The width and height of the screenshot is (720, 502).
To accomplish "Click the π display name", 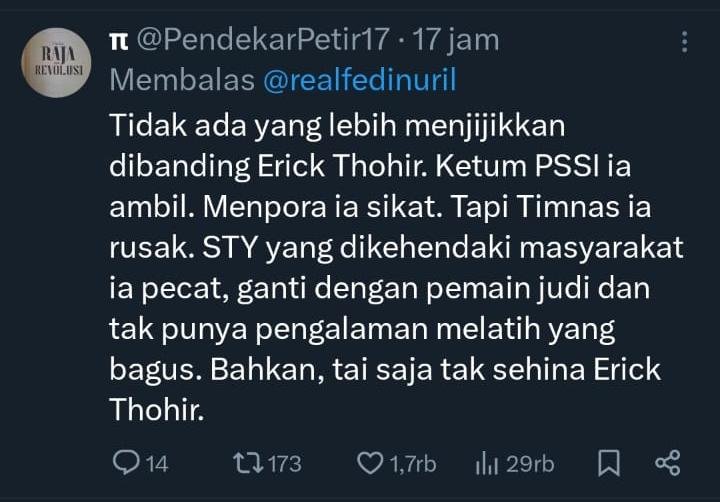I will [117, 42].
